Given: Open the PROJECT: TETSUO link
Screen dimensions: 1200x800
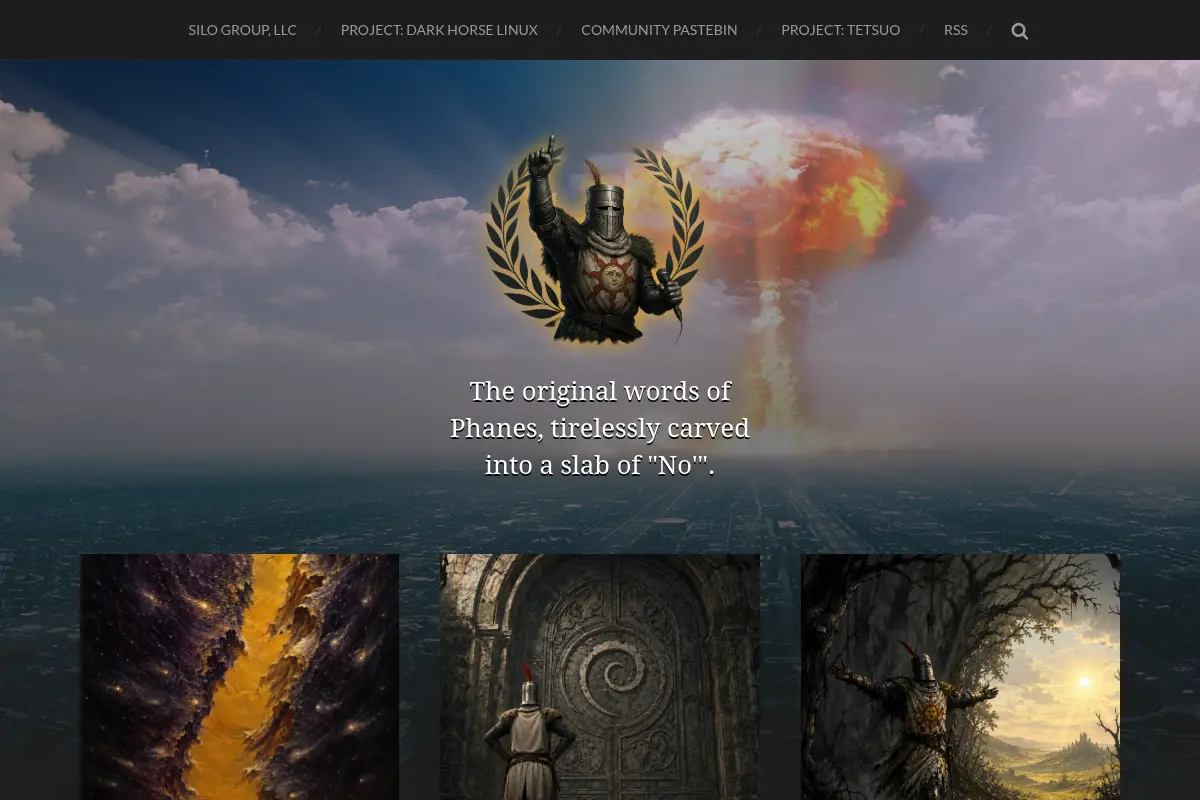Looking at the screenshot, I should [841, 30].
